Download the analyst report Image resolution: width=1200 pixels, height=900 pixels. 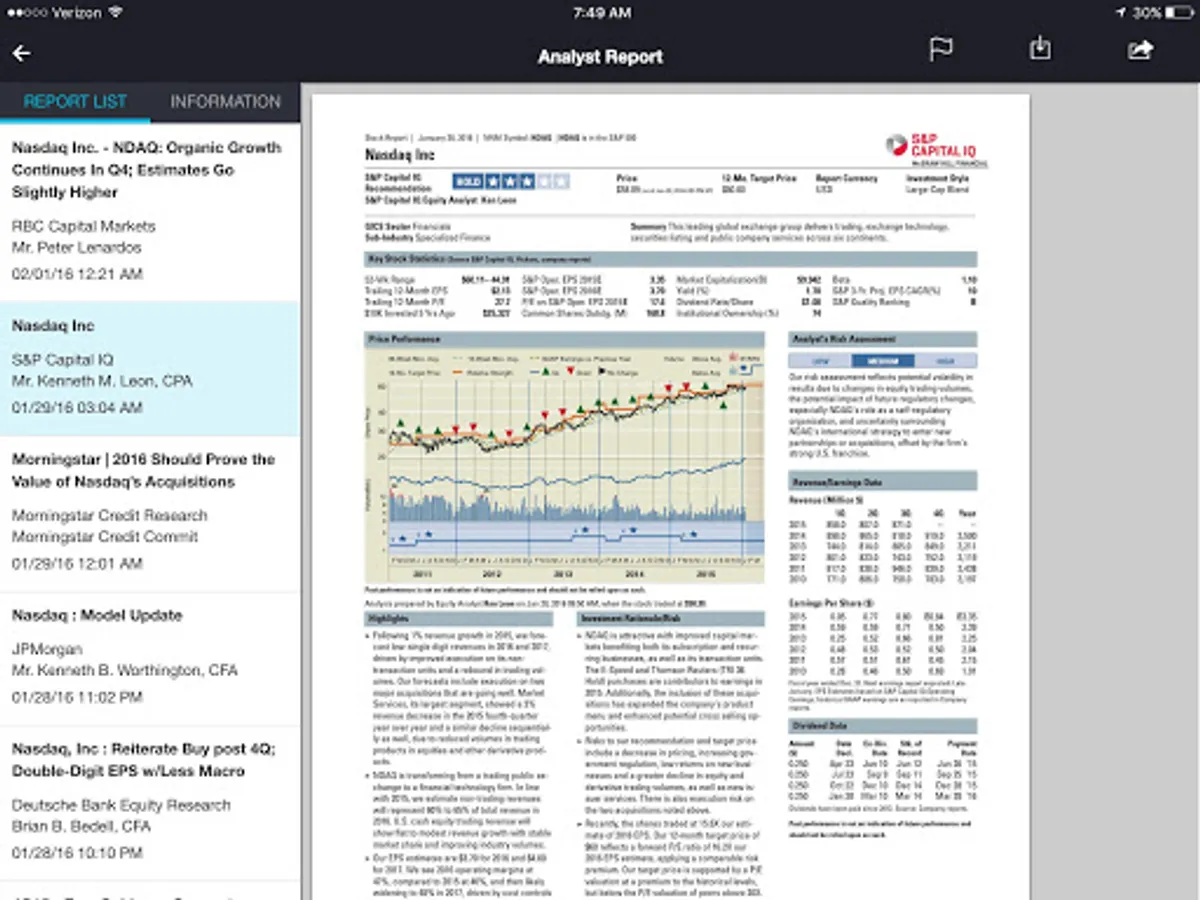coord(1040,49)
